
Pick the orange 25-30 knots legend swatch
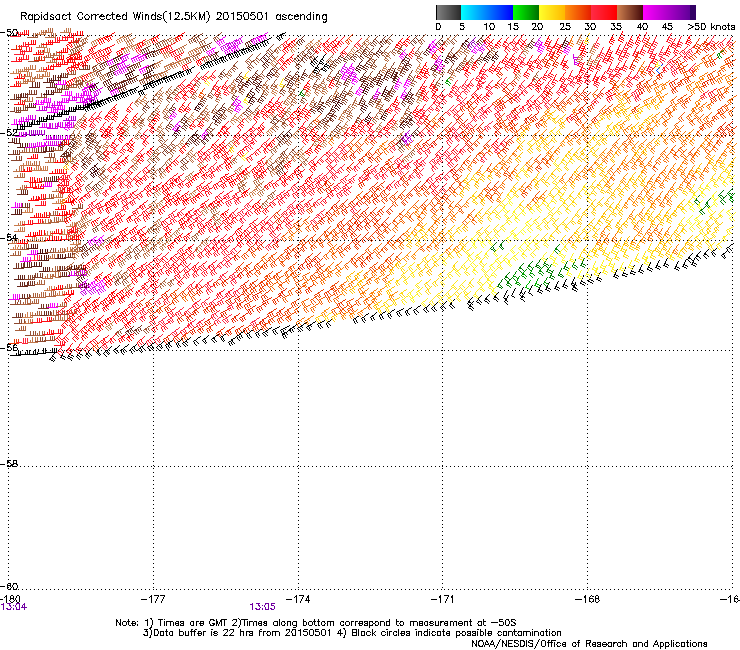tap(578, 12)
